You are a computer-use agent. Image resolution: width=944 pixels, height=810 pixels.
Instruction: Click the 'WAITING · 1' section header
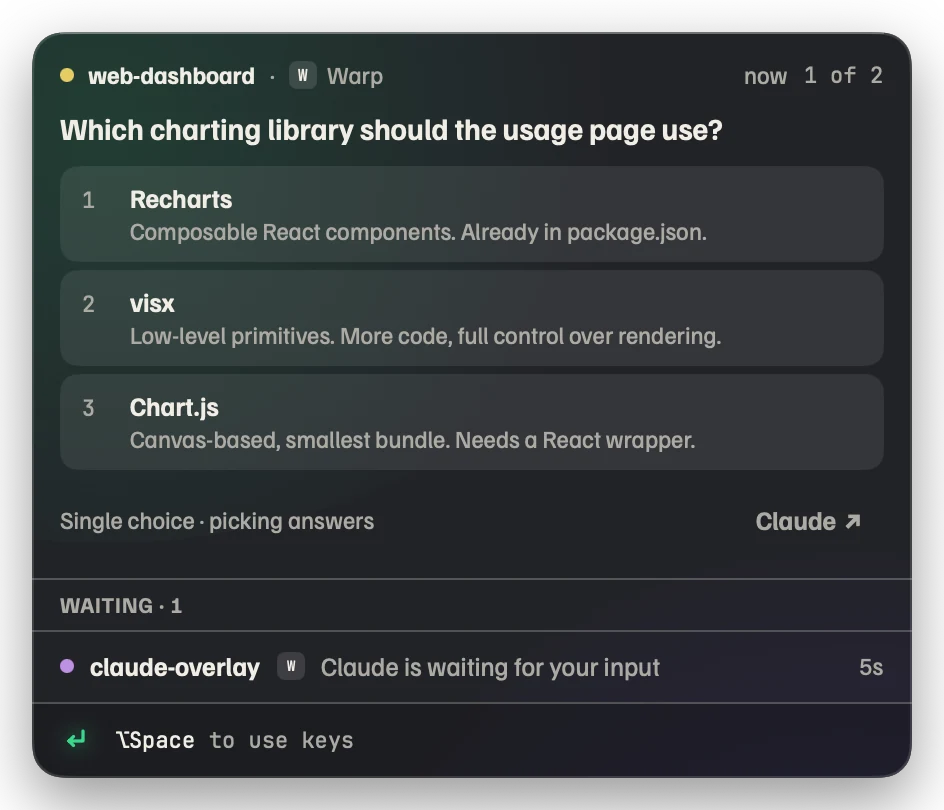(x=121, y=606)
